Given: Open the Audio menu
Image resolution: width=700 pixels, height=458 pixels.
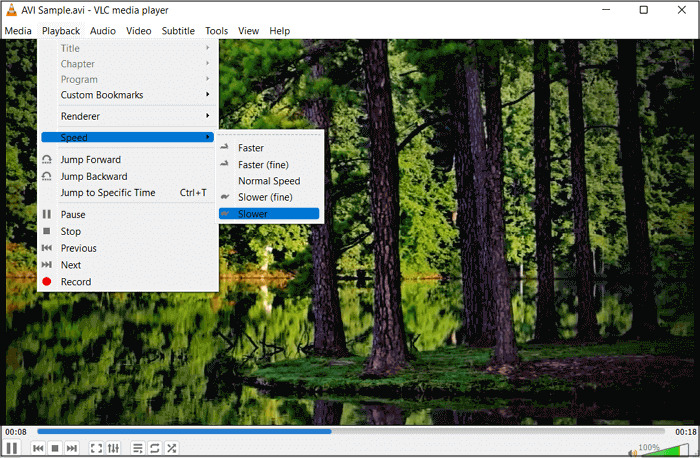Looking at the screenshot, I should point(103,31).
